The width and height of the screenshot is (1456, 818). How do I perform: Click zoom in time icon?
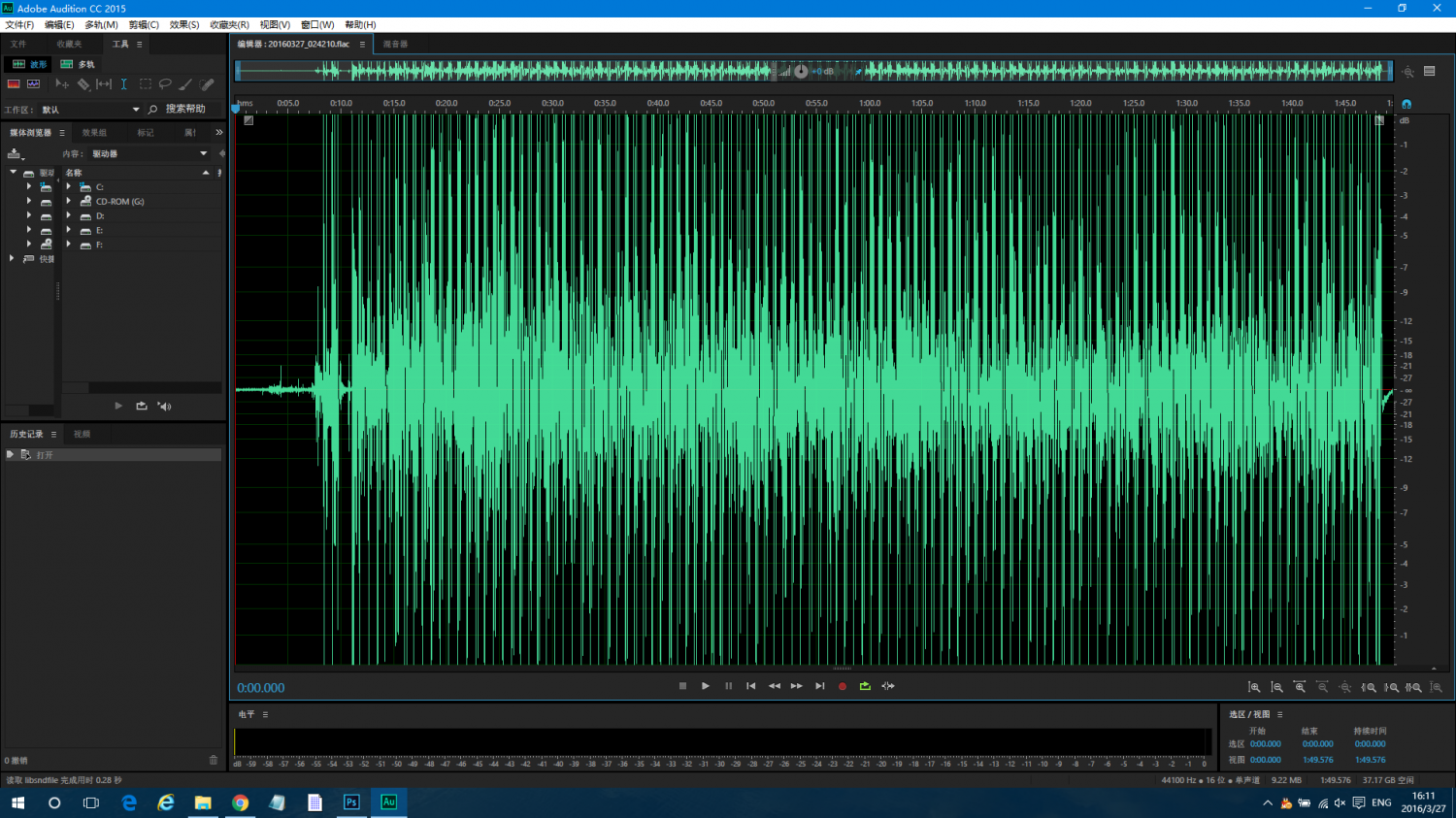click(1300, 687)
